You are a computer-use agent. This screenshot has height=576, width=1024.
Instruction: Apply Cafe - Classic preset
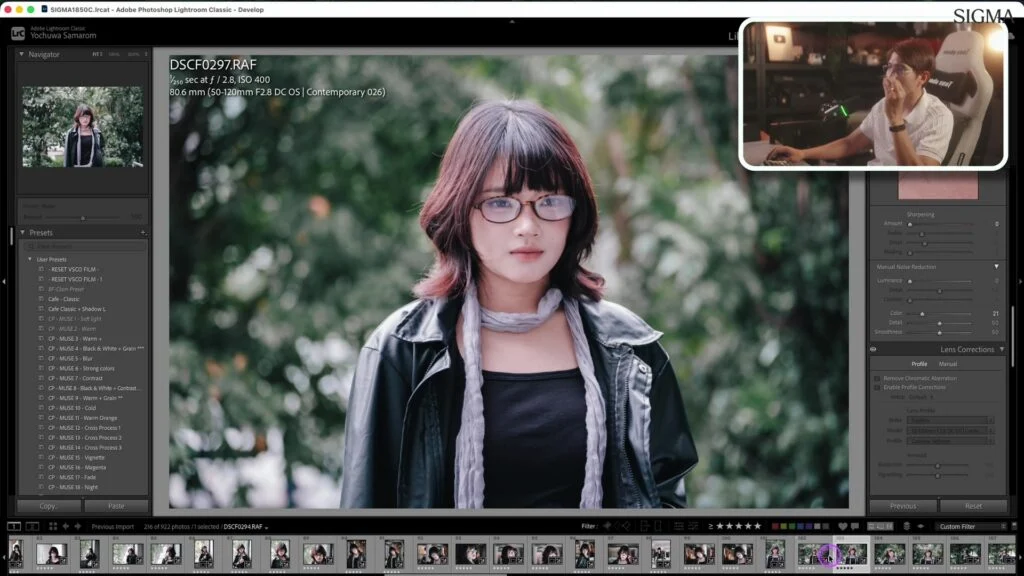point(63,299)
